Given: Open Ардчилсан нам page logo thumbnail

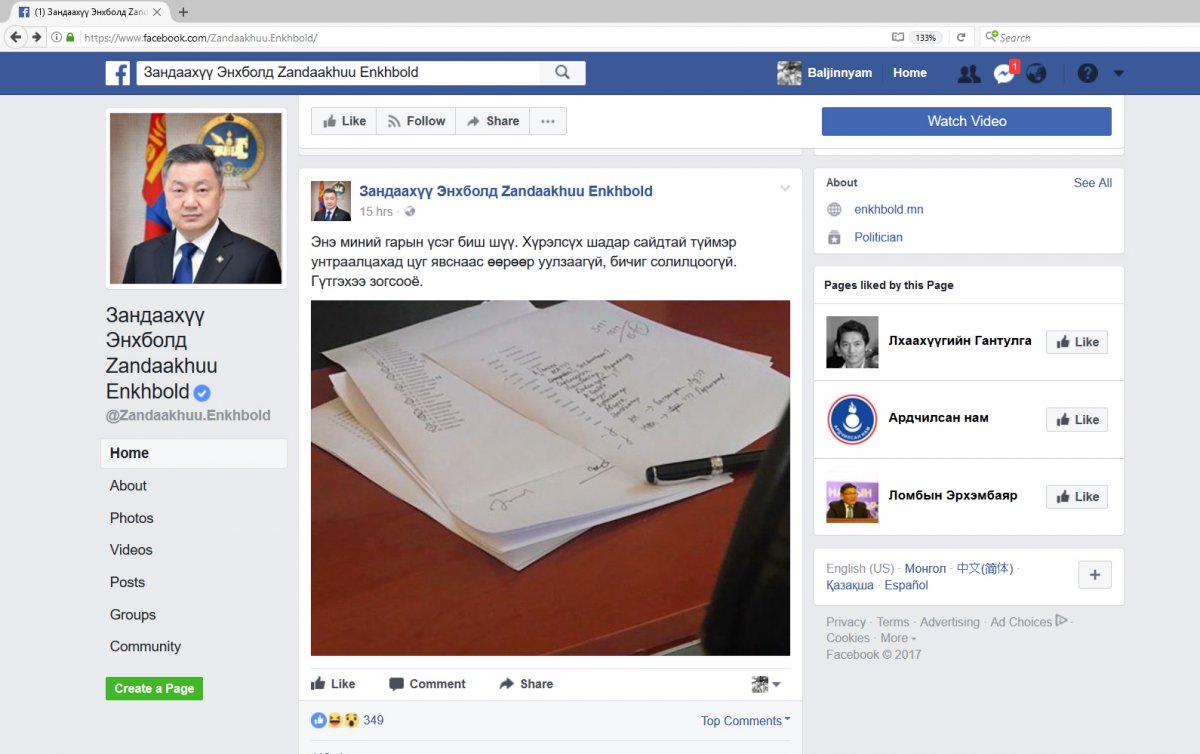Looking at the screenshot, I should click(852, 420).
